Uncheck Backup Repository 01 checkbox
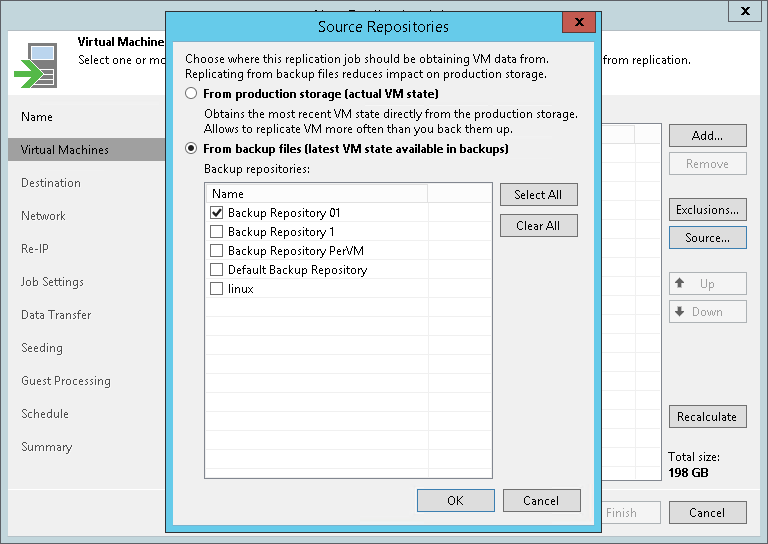The image size is (768, 544). coord(216,213)
